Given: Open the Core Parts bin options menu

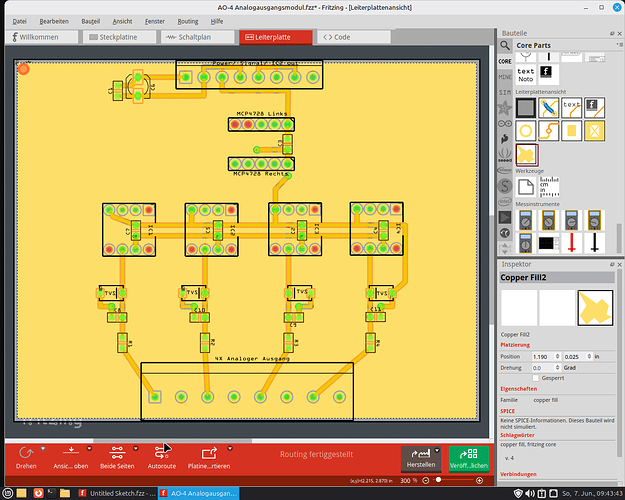Looking at the screenshot, I should [x=619, y=45].
